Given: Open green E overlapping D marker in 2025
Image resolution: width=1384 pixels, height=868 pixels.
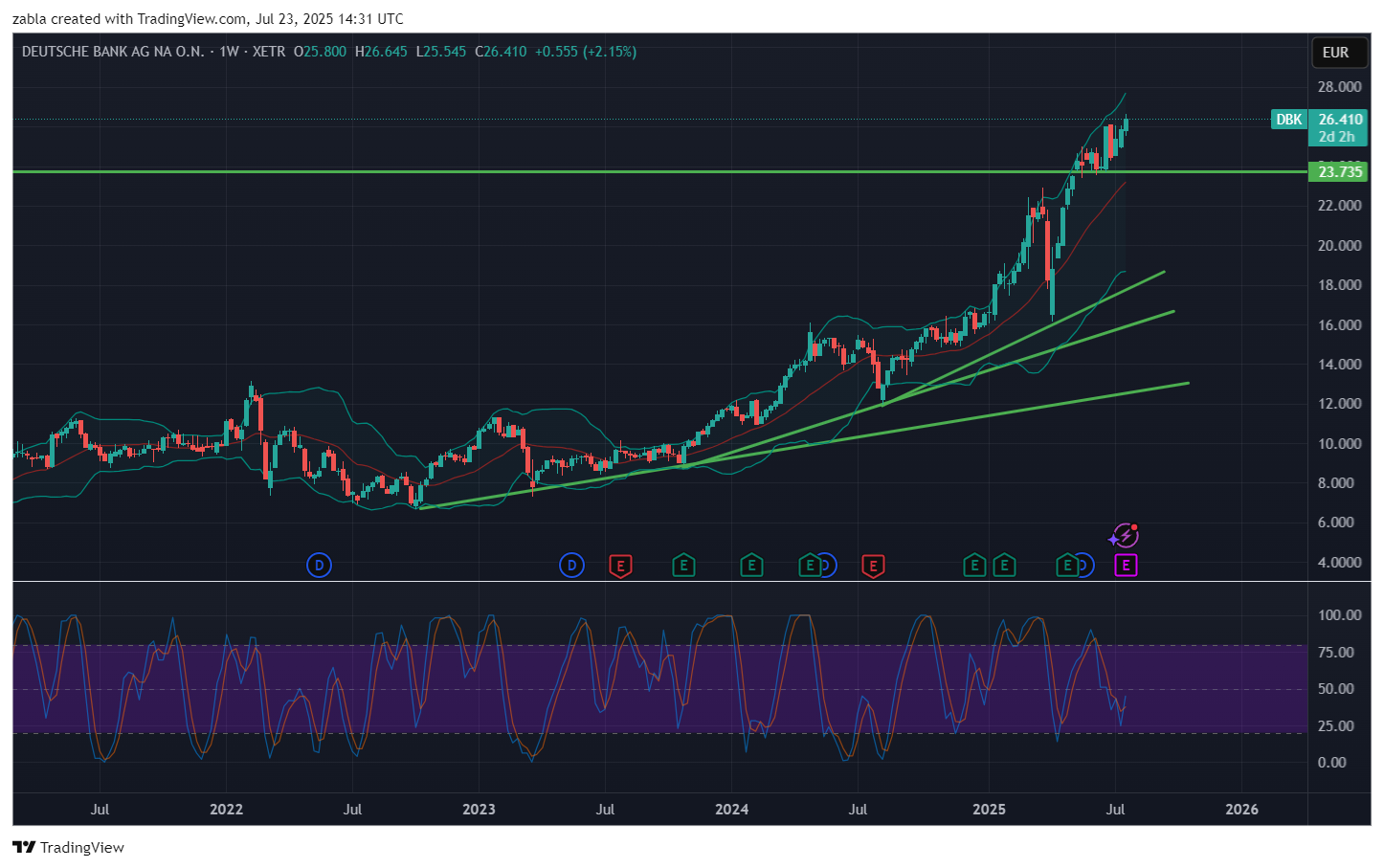Looking at the screenshot, I should pyautogui.click(x=1067, y=567).
